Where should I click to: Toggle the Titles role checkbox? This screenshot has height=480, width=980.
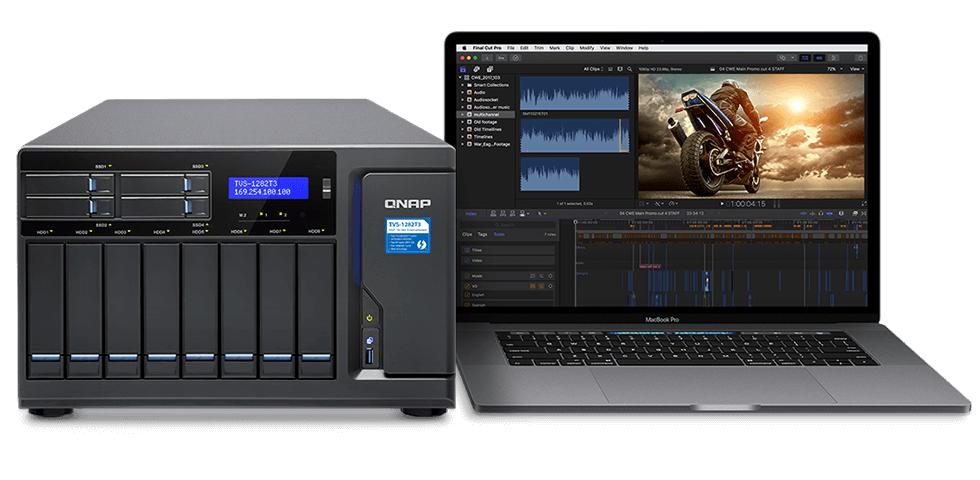(x=467, y=250)
